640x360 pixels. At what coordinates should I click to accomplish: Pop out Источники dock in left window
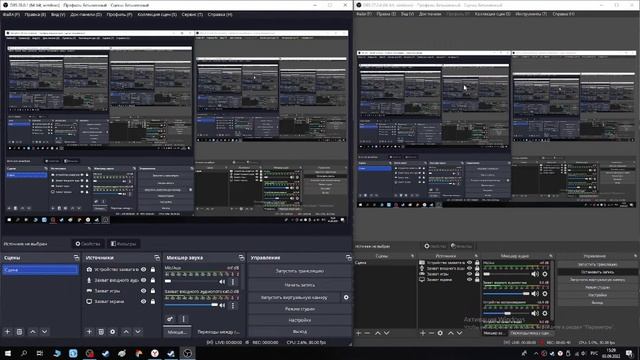(157, 258)
